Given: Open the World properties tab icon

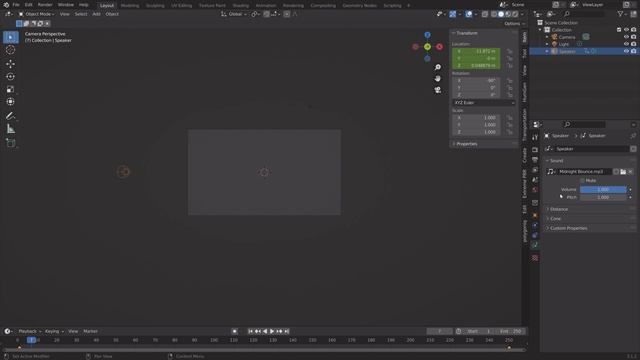Looking at the screenshot, I should (x=535, y=190).
